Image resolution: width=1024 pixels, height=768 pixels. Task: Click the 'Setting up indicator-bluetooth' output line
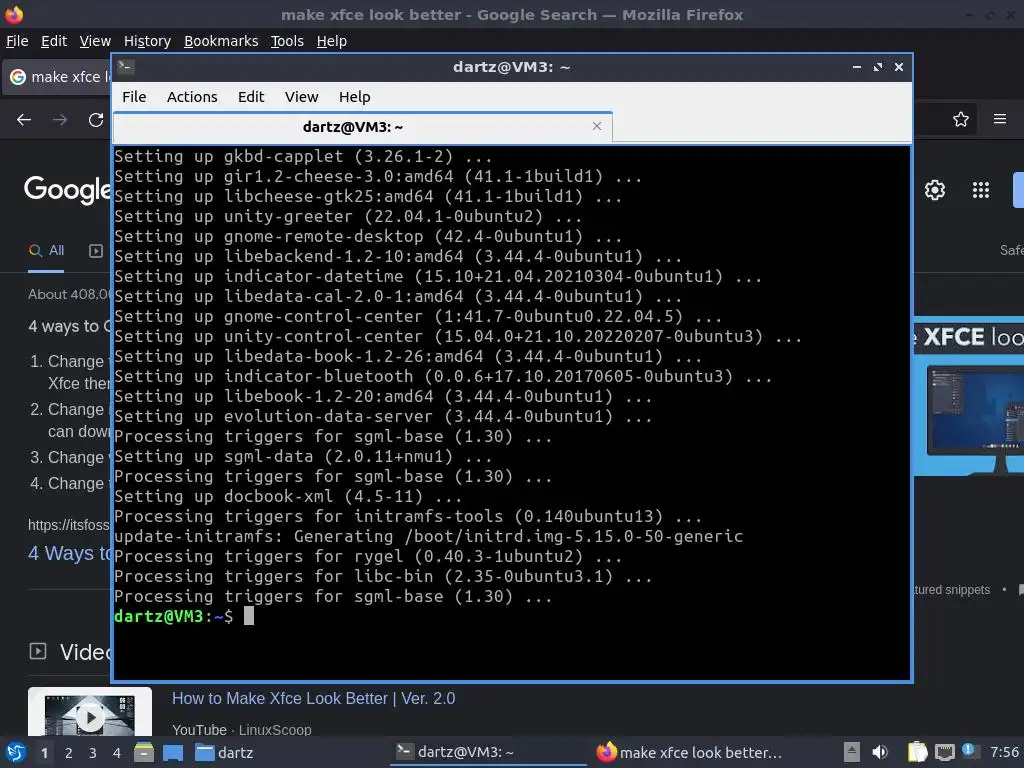[443, 376]
